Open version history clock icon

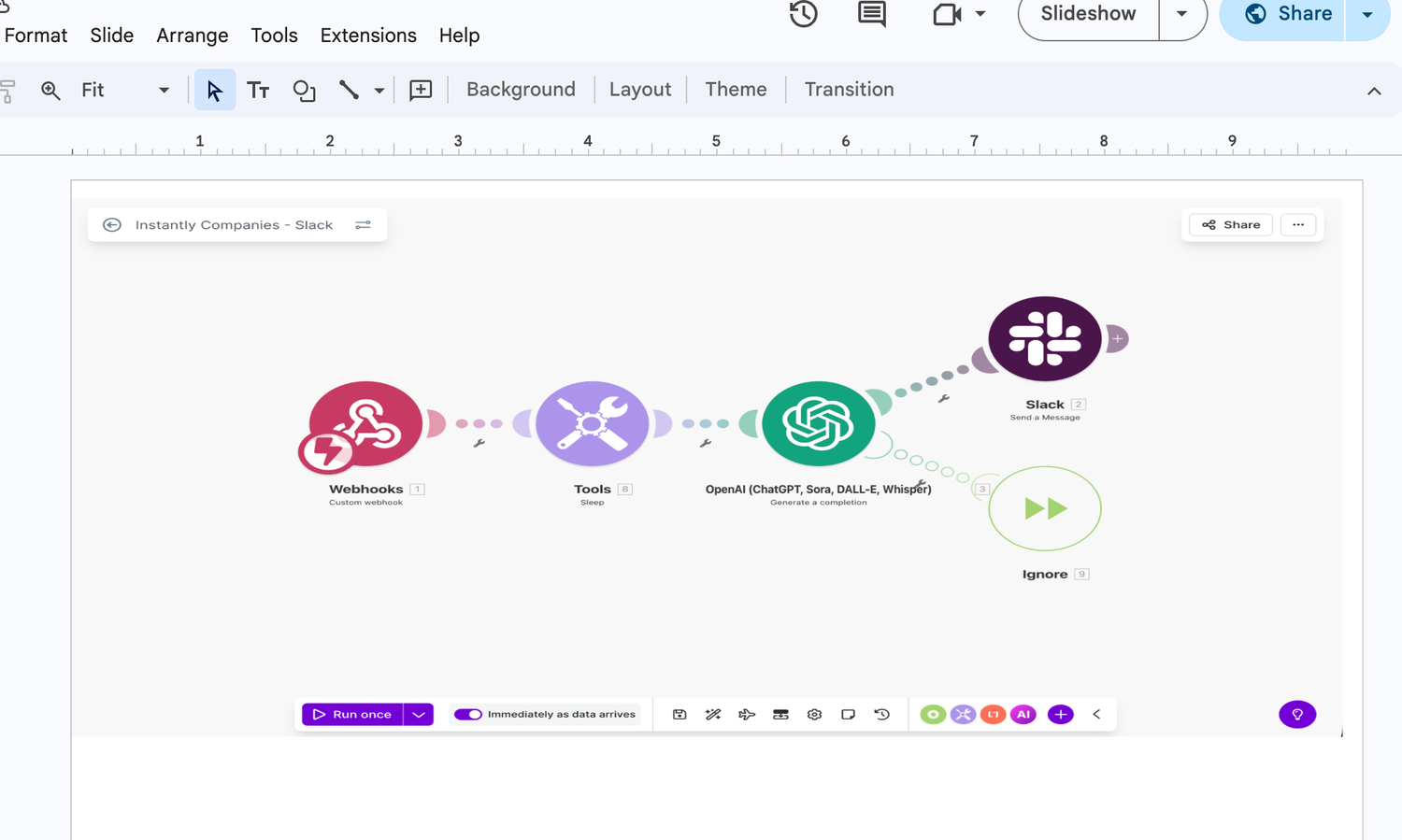[803, 14]
